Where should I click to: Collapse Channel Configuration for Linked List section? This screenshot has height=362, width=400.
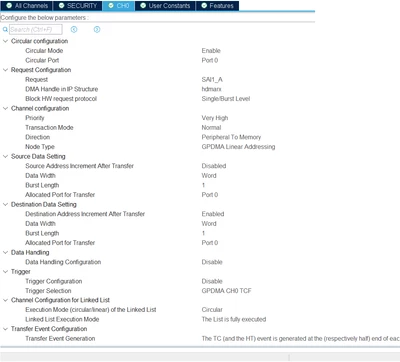(x=5, y=300)
